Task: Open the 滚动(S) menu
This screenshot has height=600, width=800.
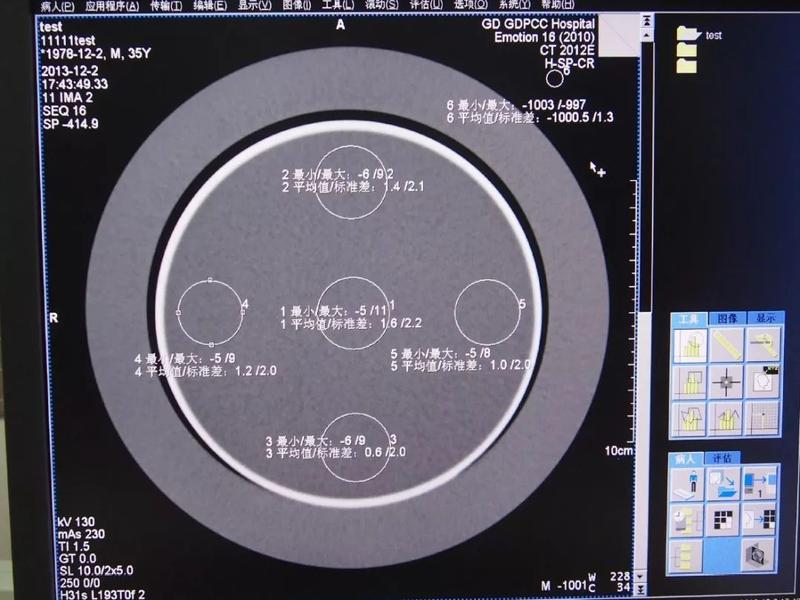Action: tap(382, 5)
